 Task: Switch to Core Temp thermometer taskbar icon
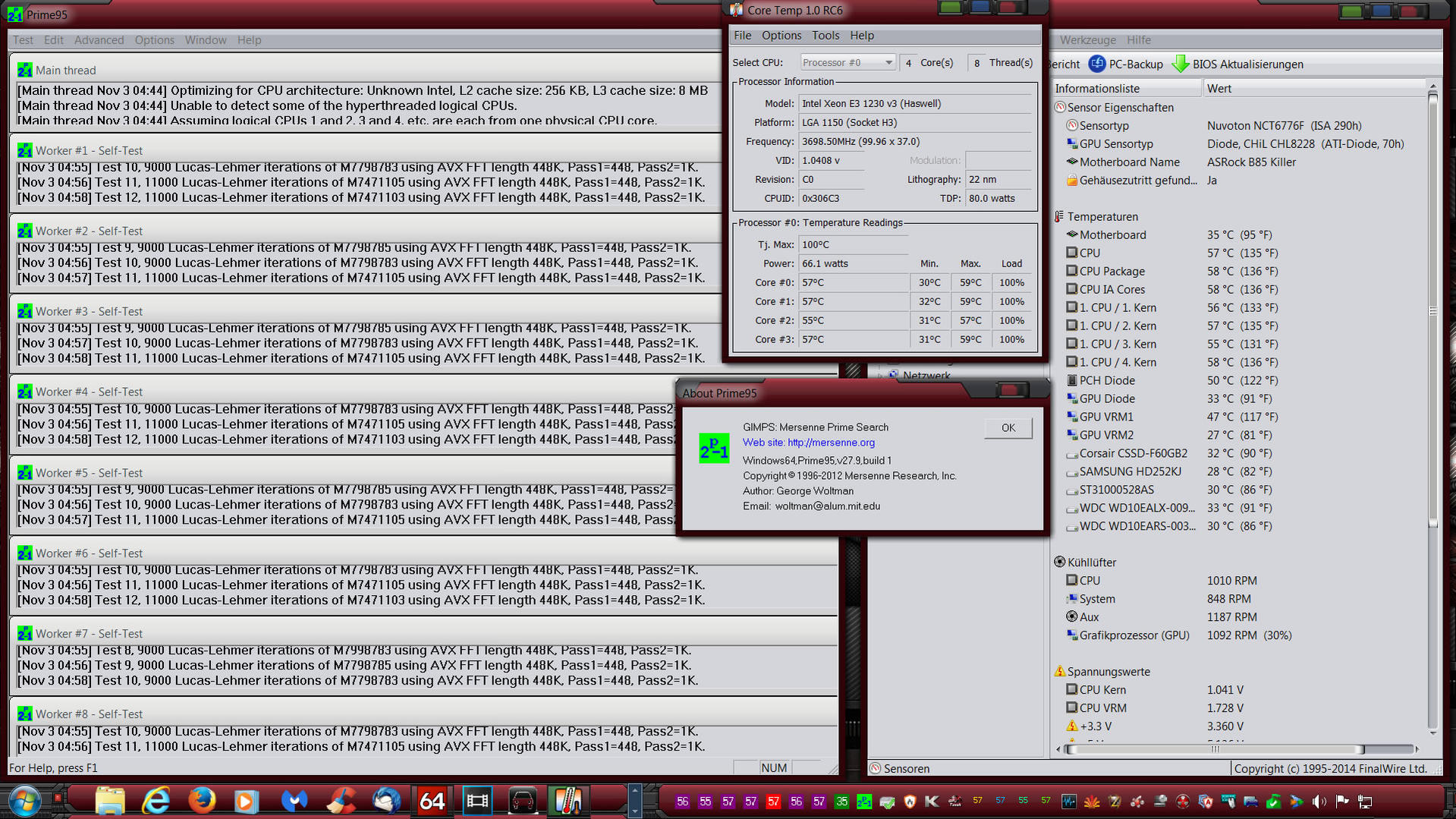click(568, 802)
